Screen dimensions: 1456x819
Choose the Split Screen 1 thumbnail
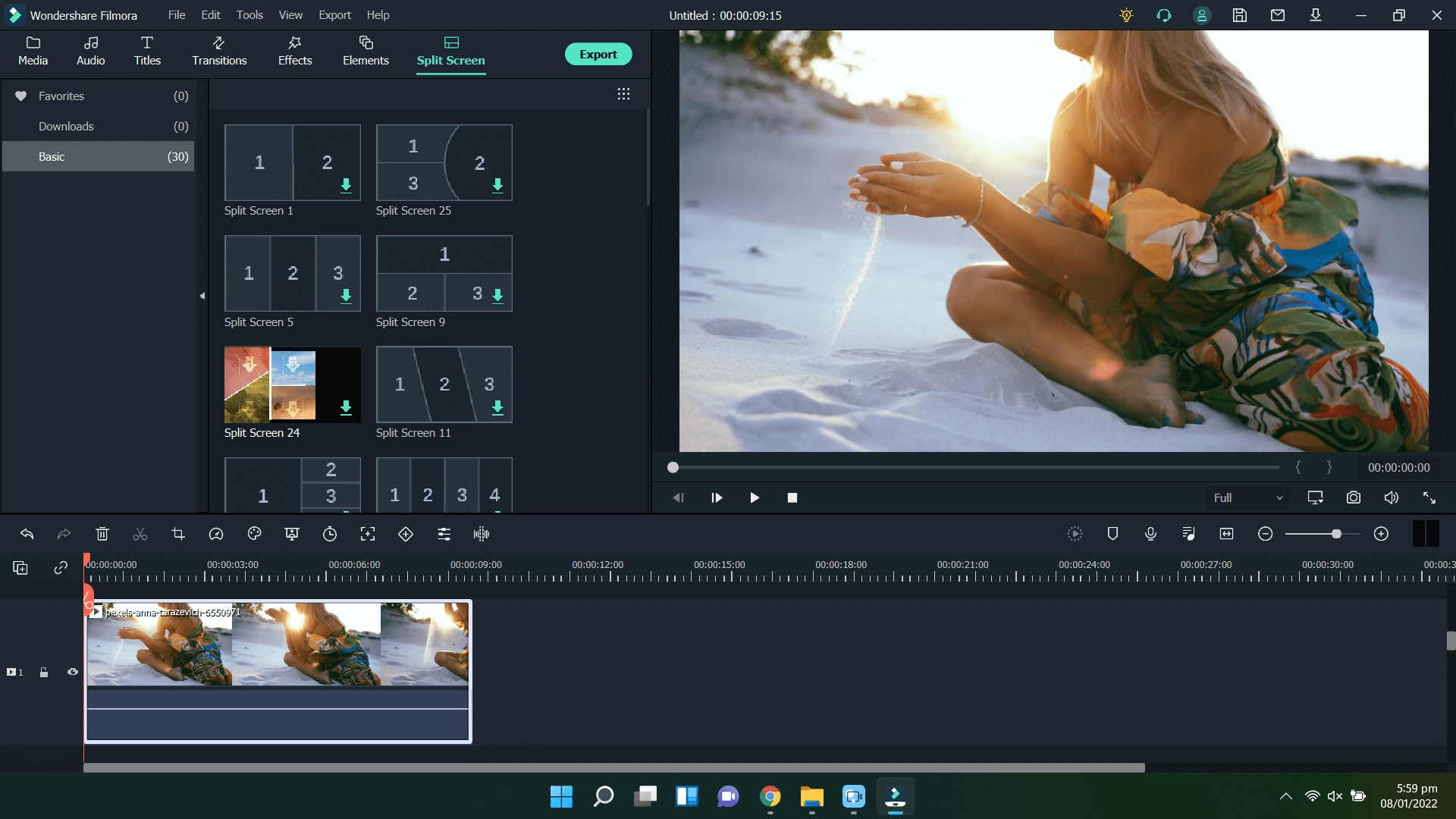click(x=292, y=162)
